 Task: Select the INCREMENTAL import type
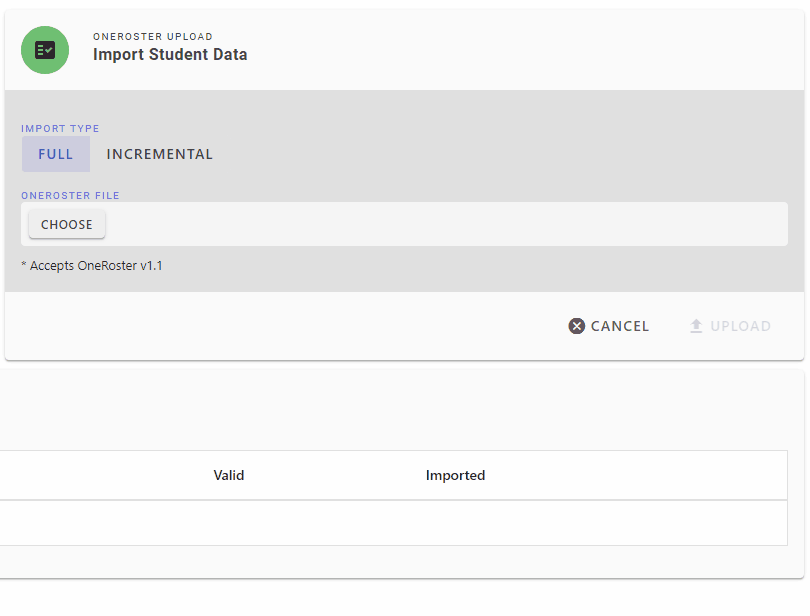[160, 154]
